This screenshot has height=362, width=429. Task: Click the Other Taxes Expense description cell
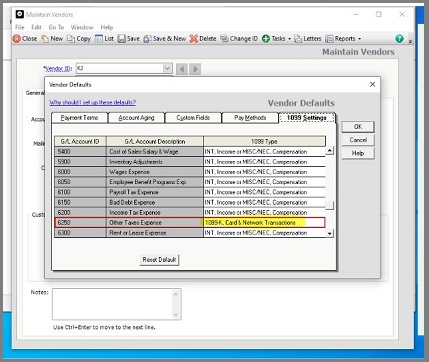coord(155,223)
